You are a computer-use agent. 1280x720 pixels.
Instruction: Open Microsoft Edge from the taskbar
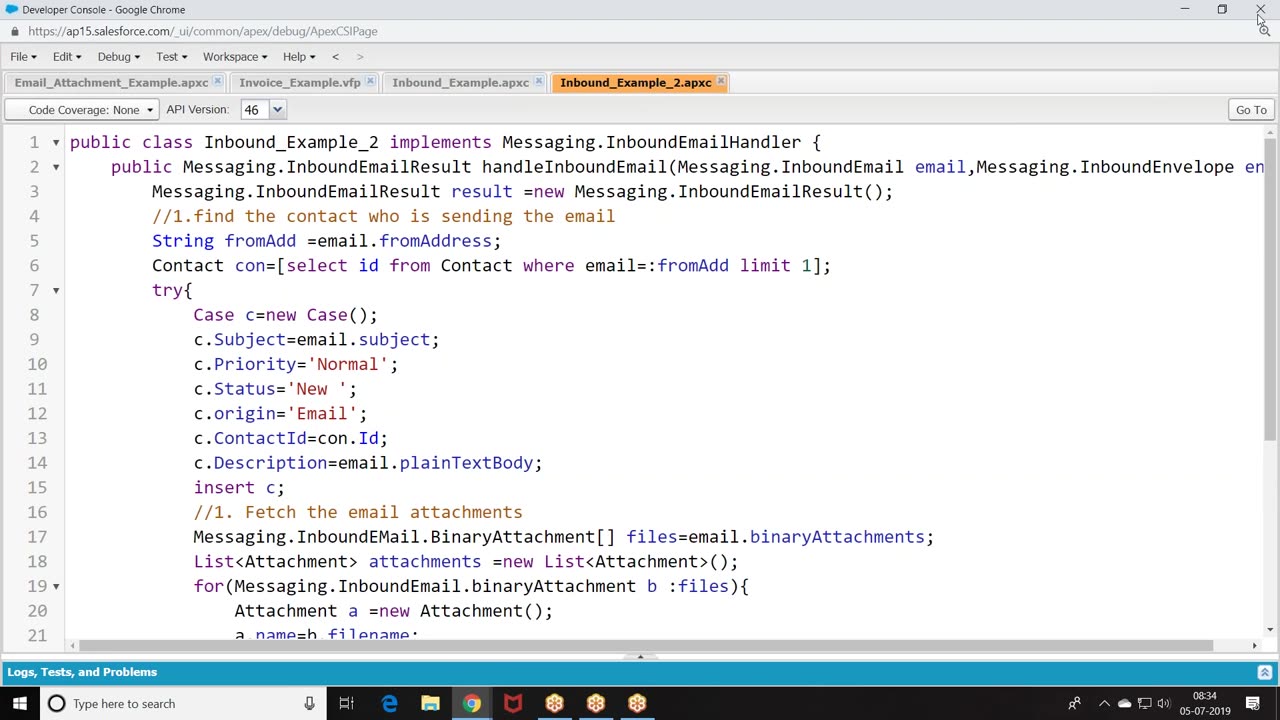[389, 704]
